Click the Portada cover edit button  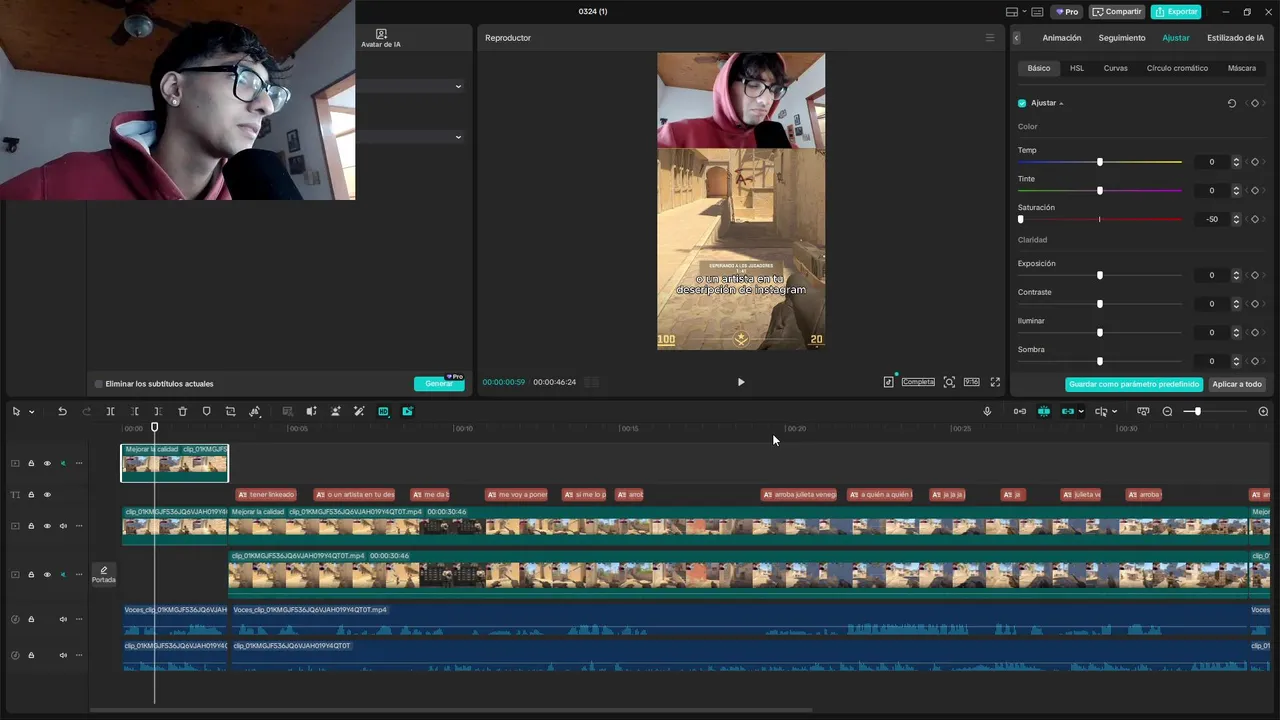click(104, 574)
